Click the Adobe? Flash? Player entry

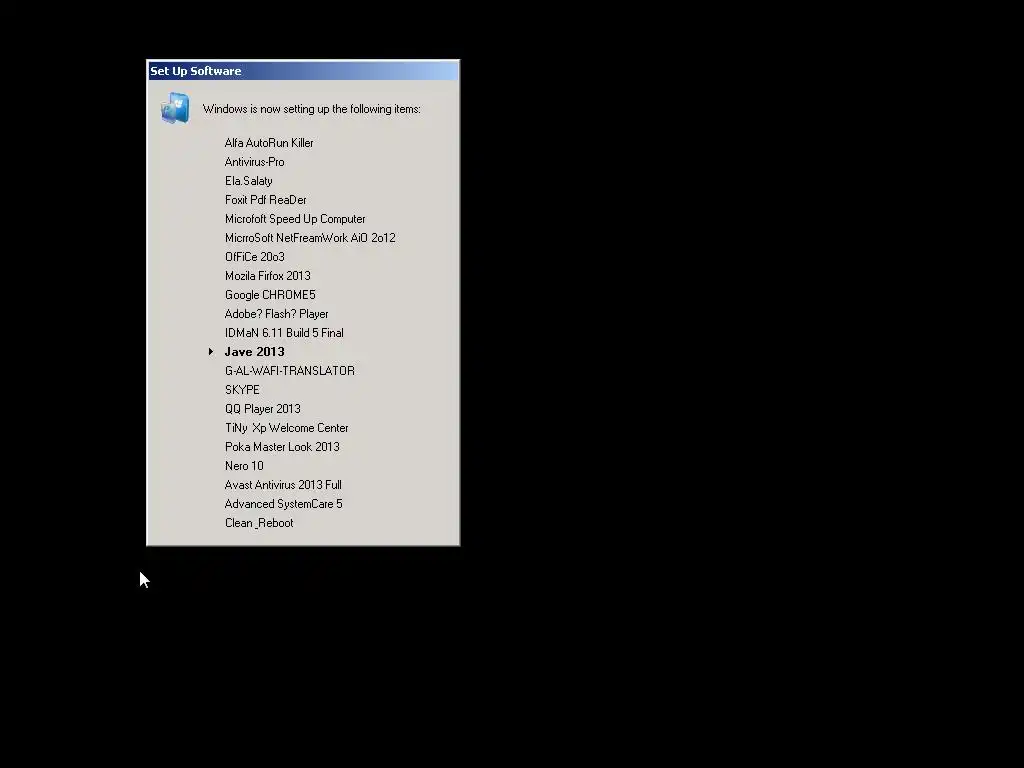pyautogui.click(x=277, y=313)
